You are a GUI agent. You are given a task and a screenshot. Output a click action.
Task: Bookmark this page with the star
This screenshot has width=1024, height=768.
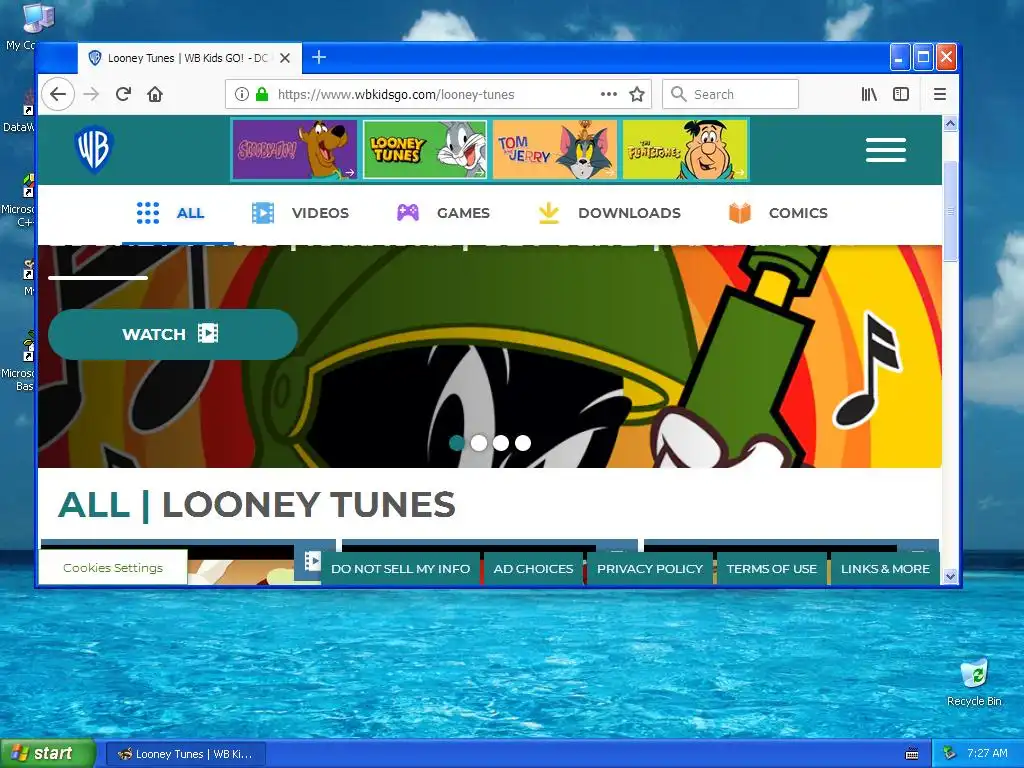[x=637, y=94]
